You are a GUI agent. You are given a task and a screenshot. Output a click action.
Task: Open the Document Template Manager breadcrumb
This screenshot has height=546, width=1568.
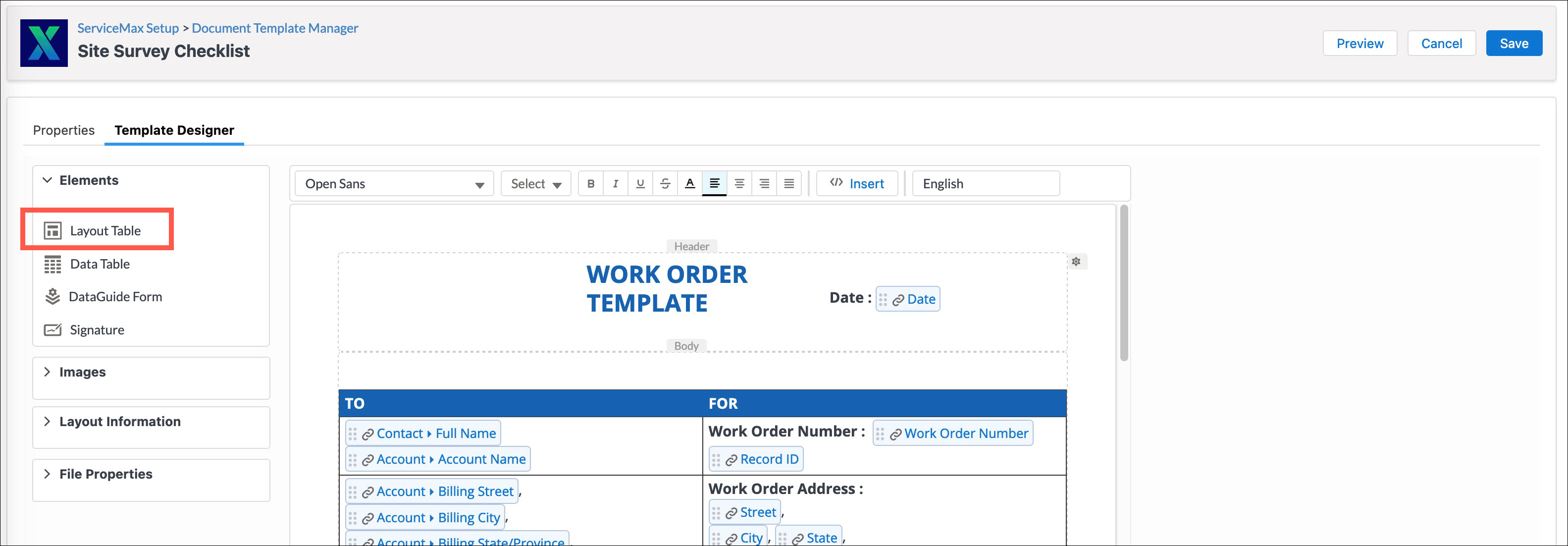click(x=274, y=28)
